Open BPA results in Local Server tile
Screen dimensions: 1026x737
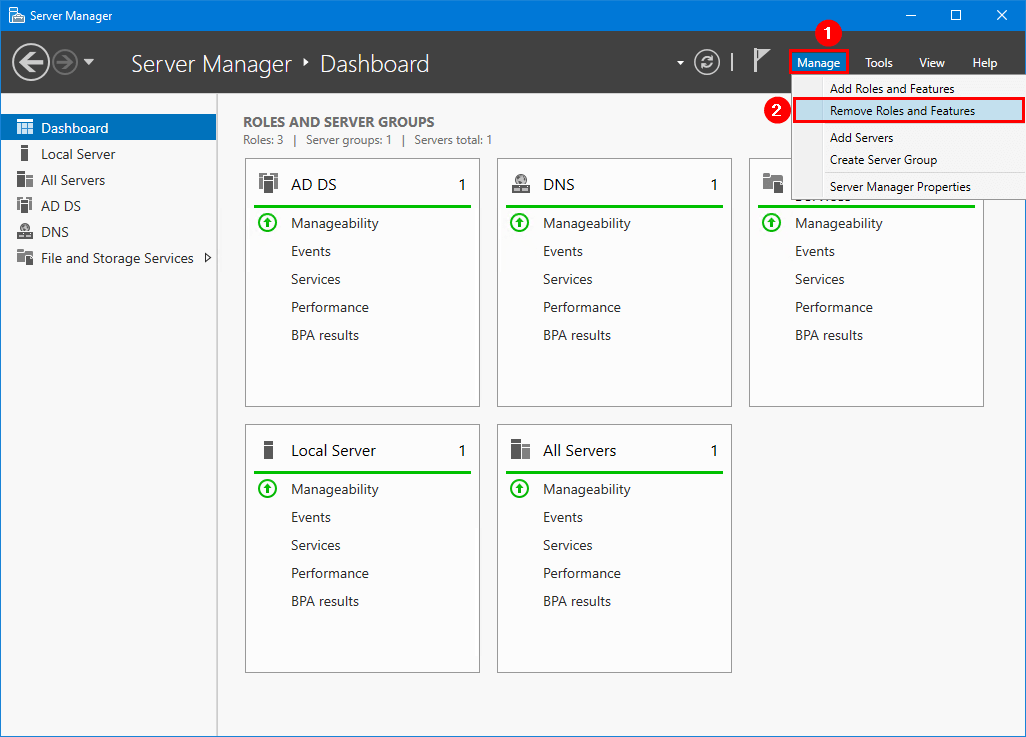(x=325, y=601)
